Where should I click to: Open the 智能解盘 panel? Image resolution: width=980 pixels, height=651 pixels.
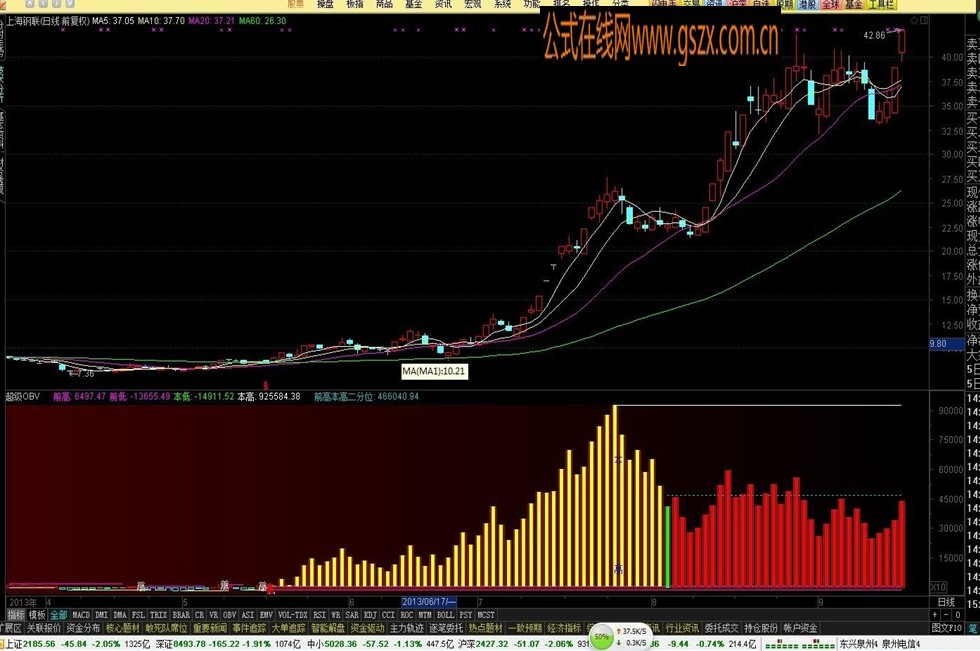click(328, 627)
